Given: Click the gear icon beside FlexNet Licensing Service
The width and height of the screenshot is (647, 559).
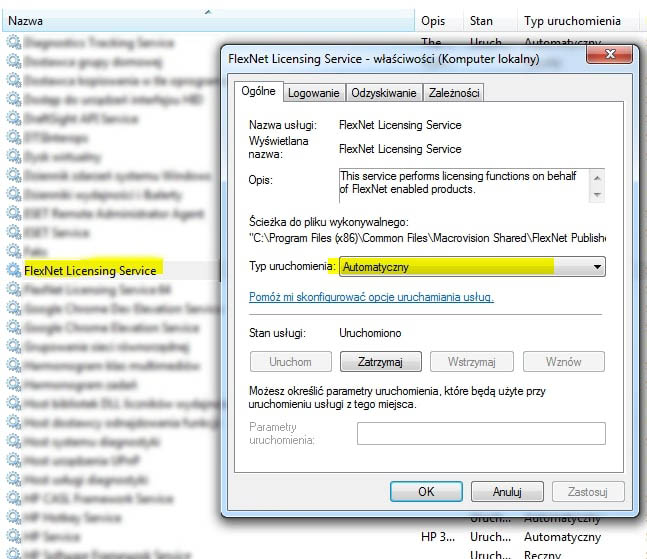Looking at the screenshot, I should 14,270.
